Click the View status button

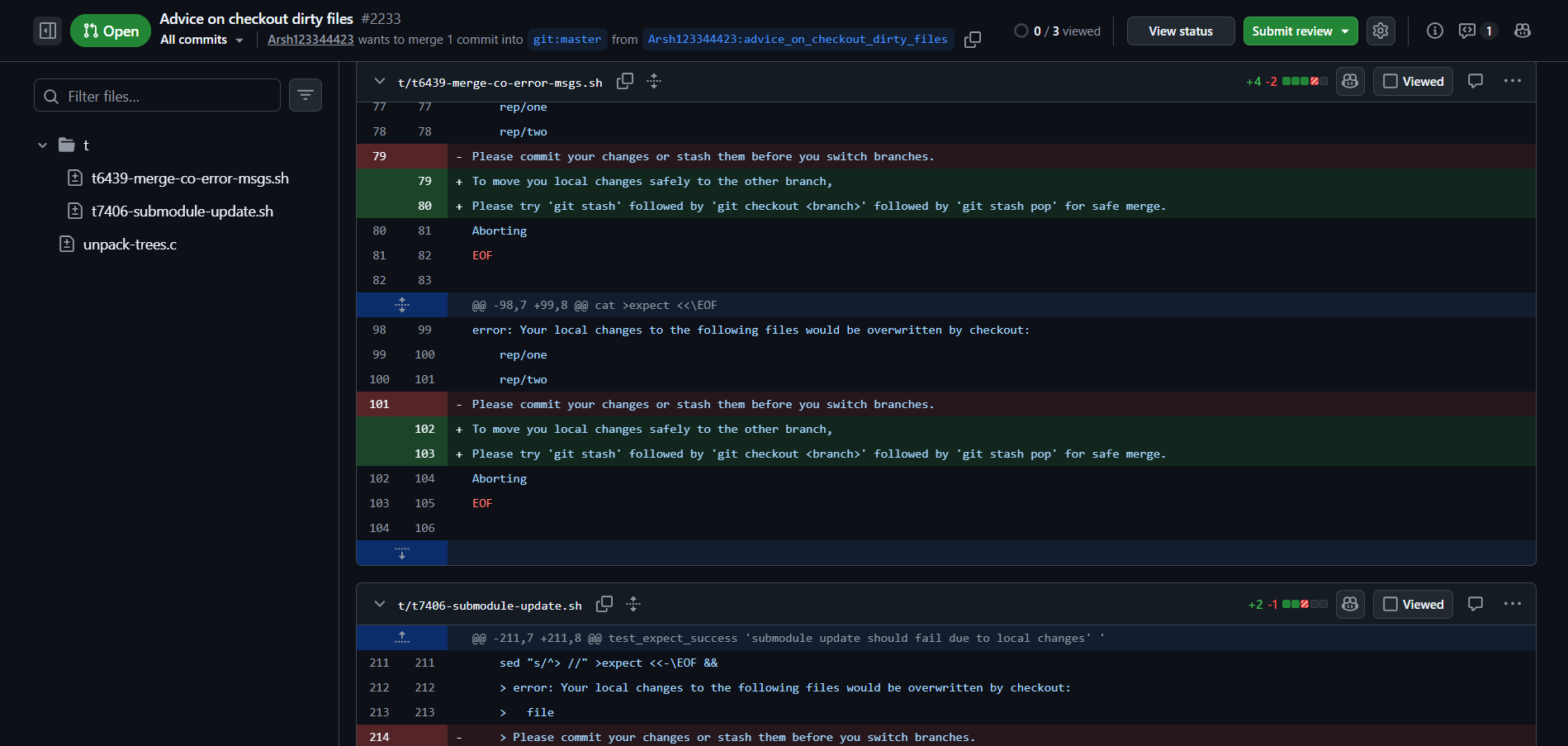1181,31
